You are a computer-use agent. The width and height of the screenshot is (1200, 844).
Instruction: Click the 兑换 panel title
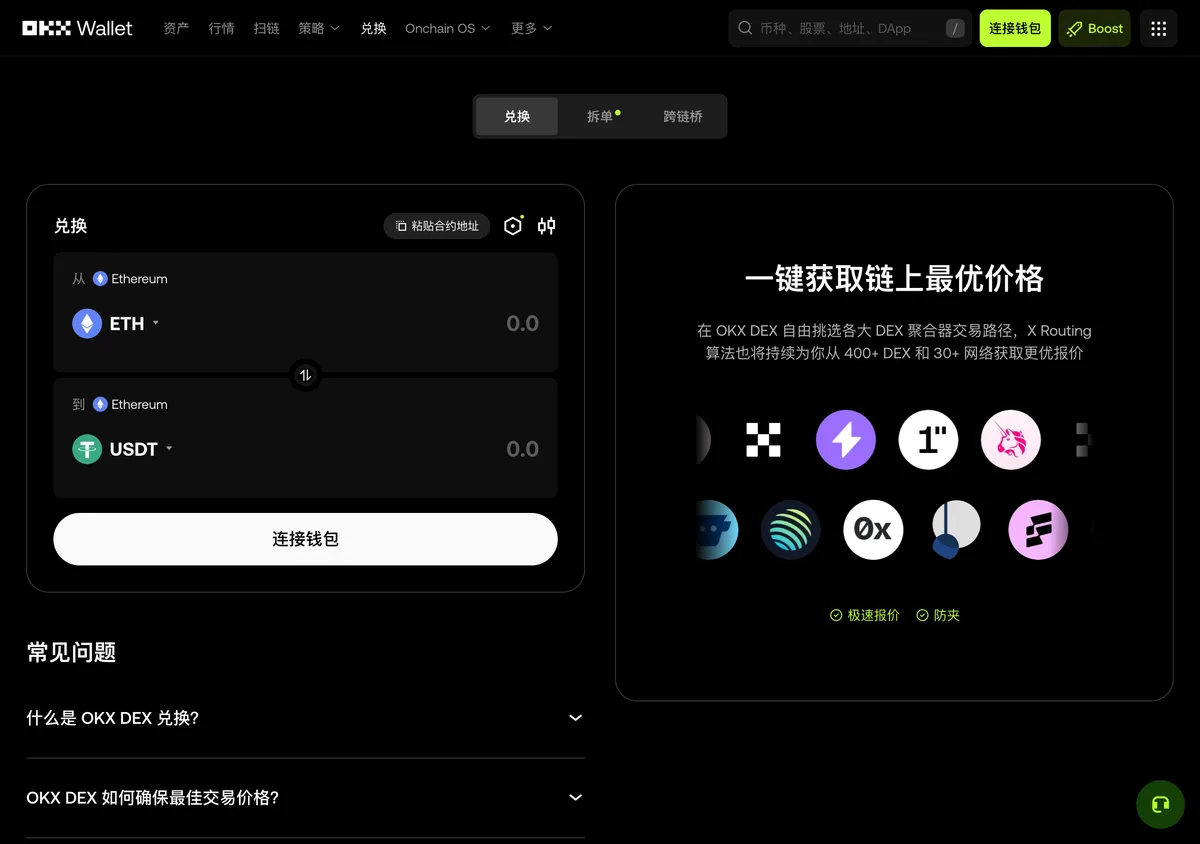[71, 226]
